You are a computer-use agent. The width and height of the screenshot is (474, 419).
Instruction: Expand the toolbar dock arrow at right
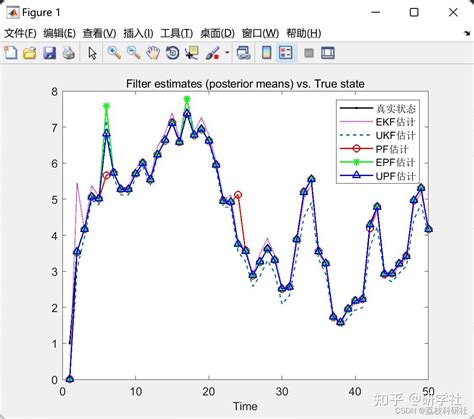coord(467,33)
